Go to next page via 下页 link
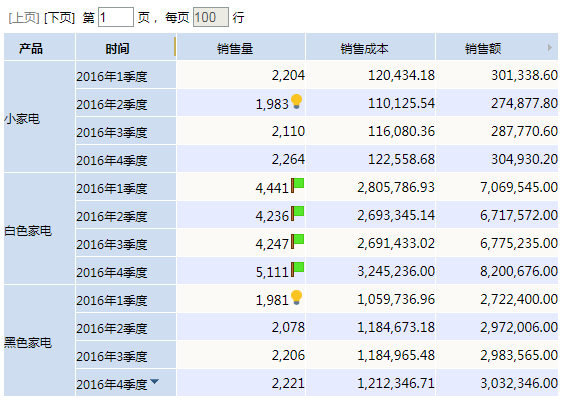 (59, 18)
